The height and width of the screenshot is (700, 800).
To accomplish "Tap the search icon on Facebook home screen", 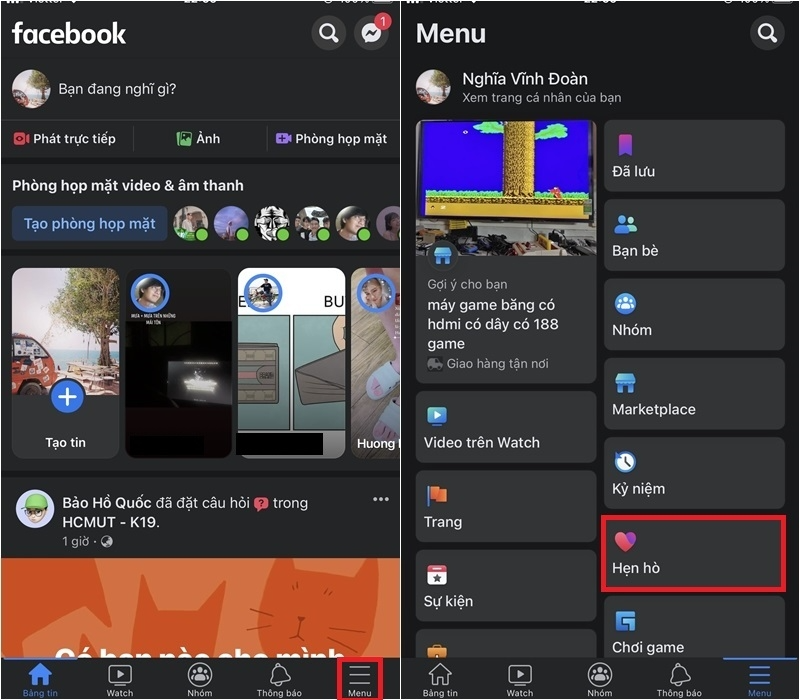I will tap(329, 33).
